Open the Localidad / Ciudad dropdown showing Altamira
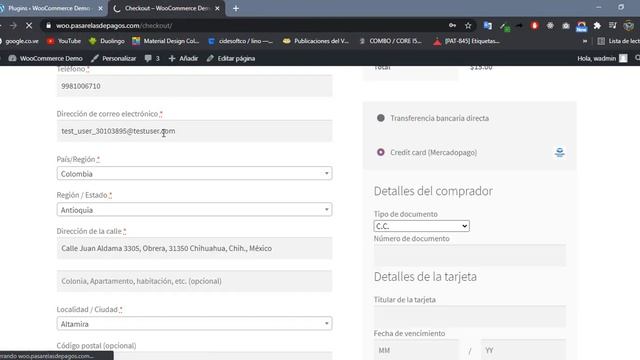This screenshot has width=640, height=360. click(194, 324)
